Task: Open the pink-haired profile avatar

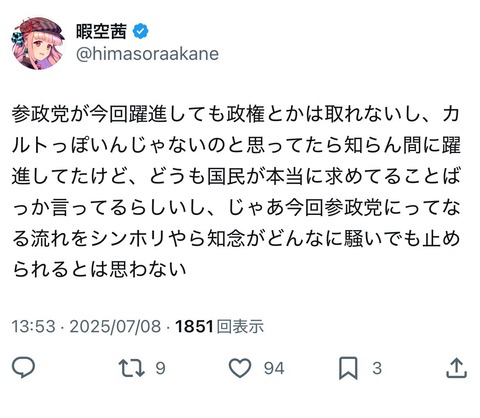Action: coord(38,43)
